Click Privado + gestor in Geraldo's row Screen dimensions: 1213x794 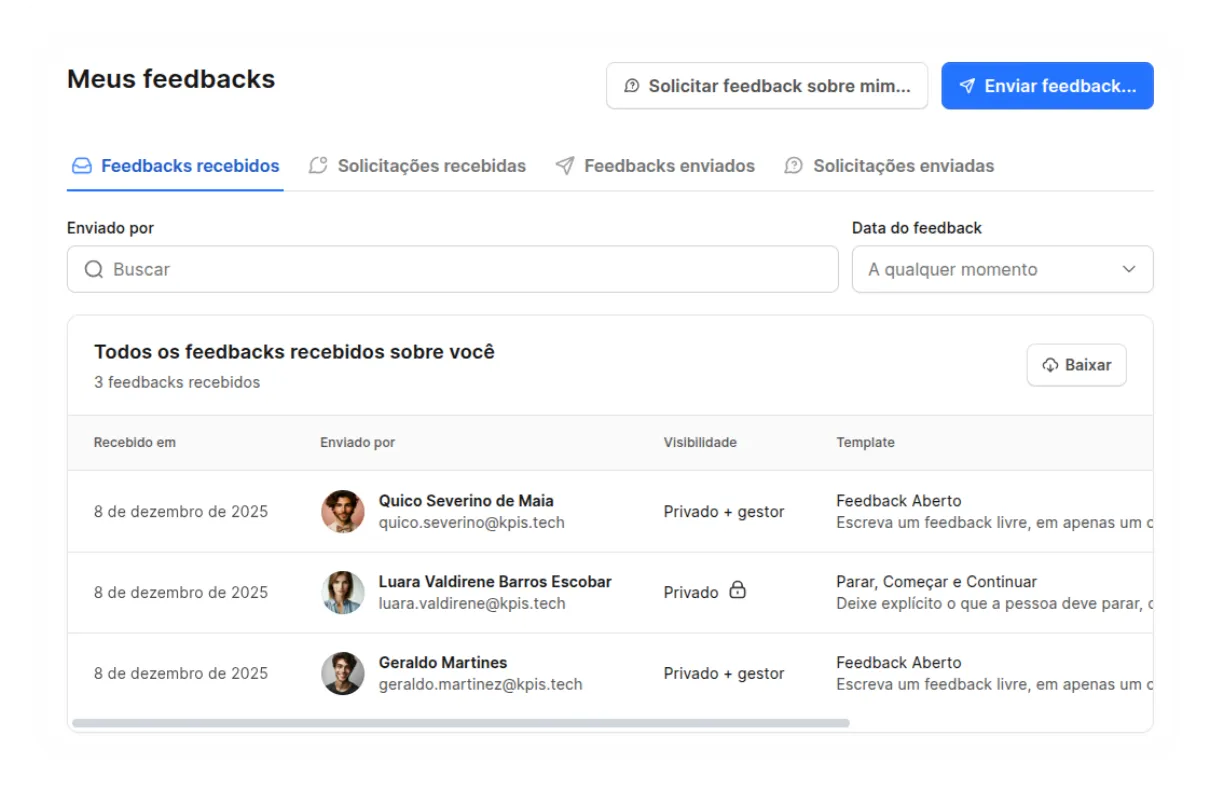pyautogui.click(x=724, y=673)
